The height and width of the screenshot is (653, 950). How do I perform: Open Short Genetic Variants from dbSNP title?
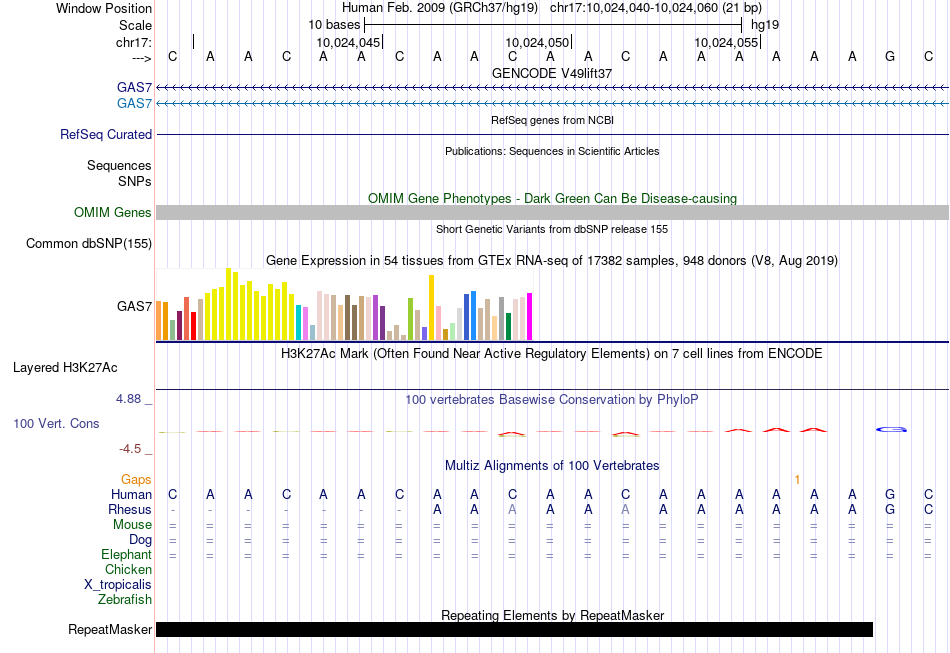click(x=552, y=229)
